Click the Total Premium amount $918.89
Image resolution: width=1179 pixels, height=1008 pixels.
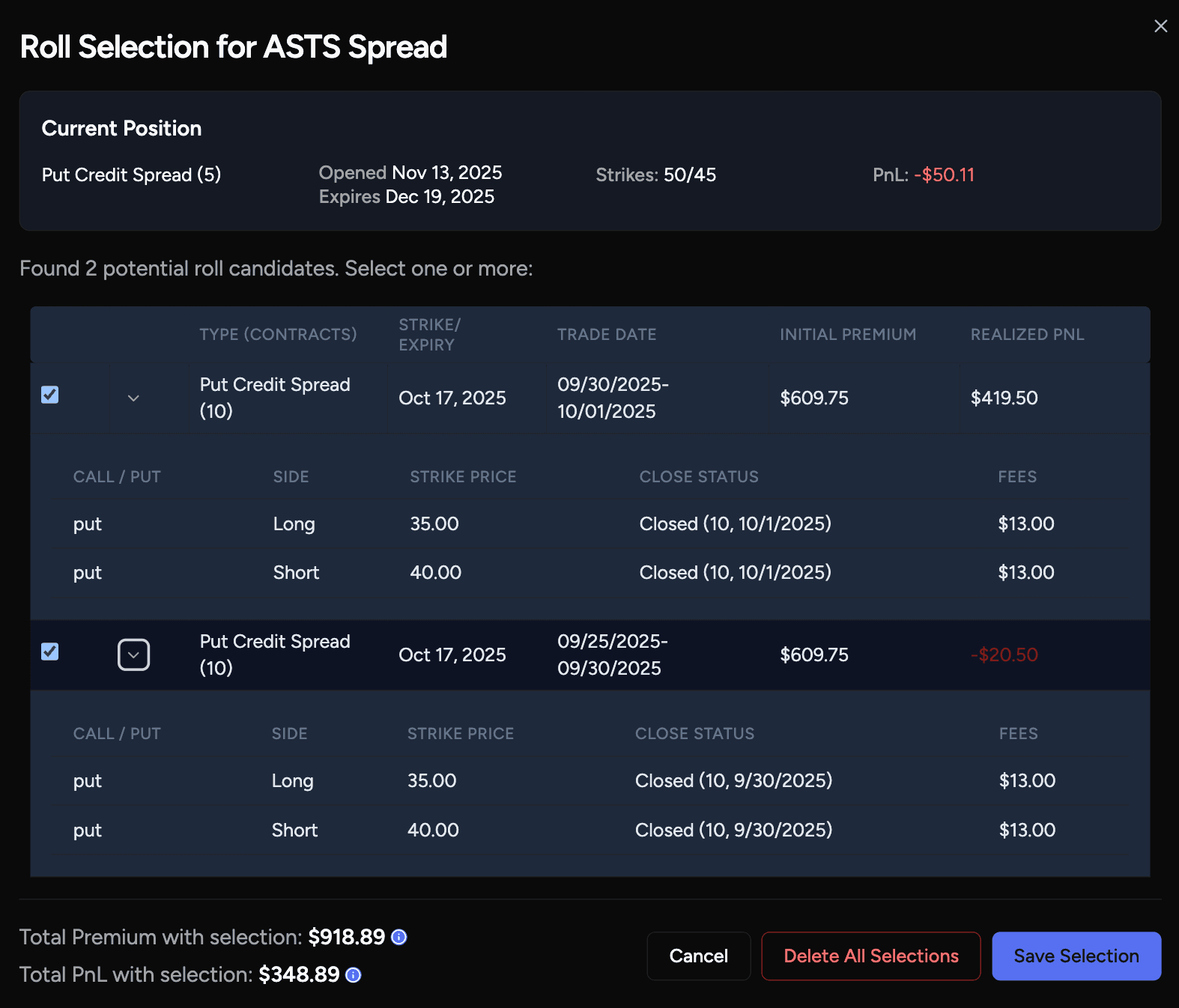346,937
